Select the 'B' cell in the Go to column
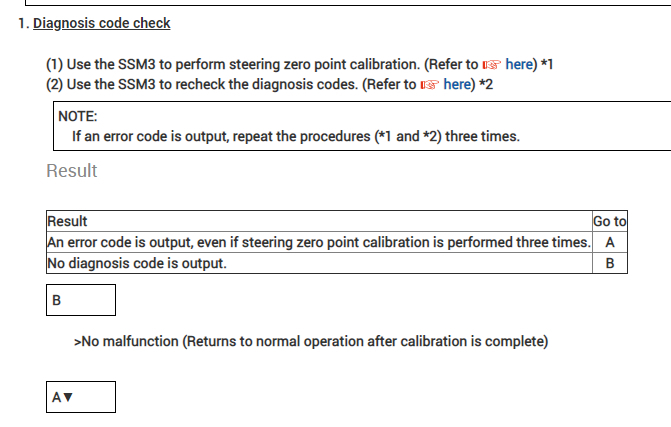This screenshot has width=671, height=427. 609,264
